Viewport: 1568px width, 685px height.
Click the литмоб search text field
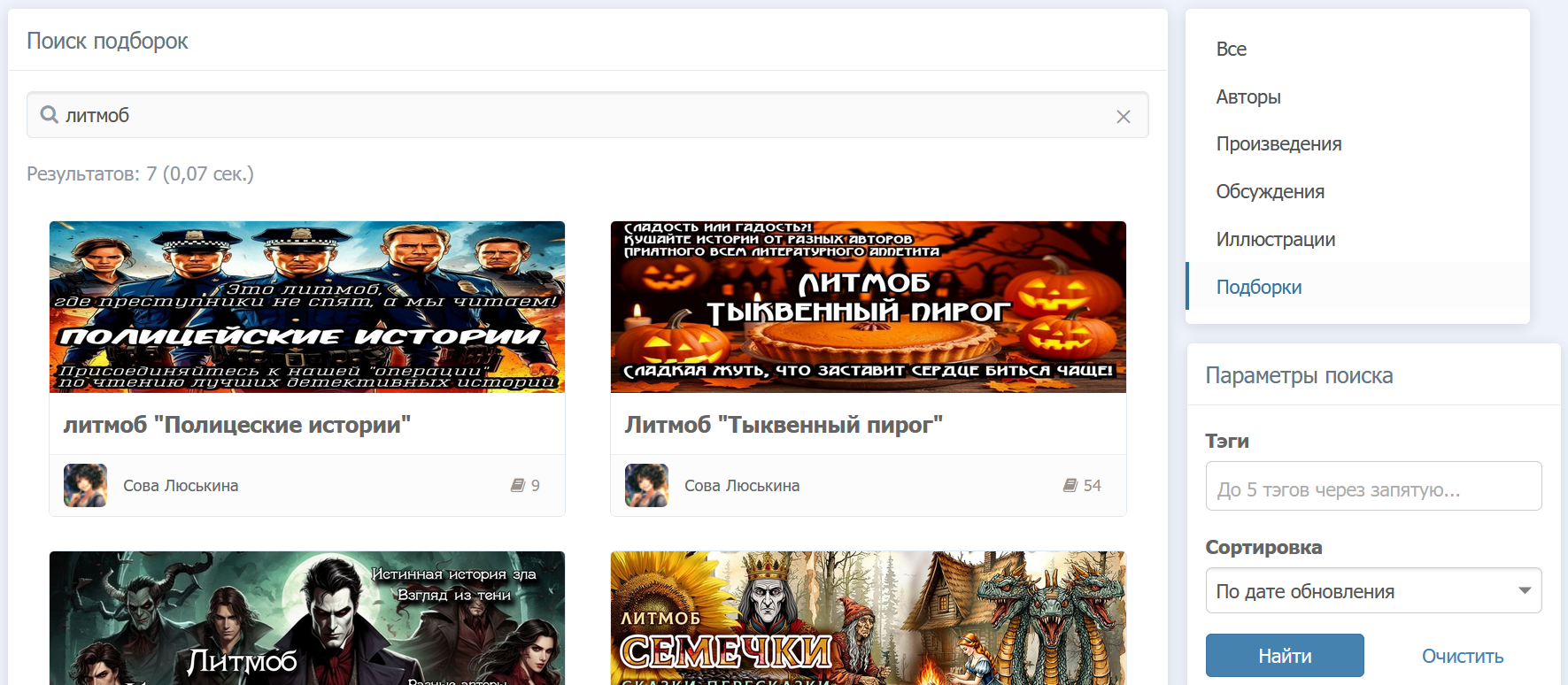coord(584,116)
